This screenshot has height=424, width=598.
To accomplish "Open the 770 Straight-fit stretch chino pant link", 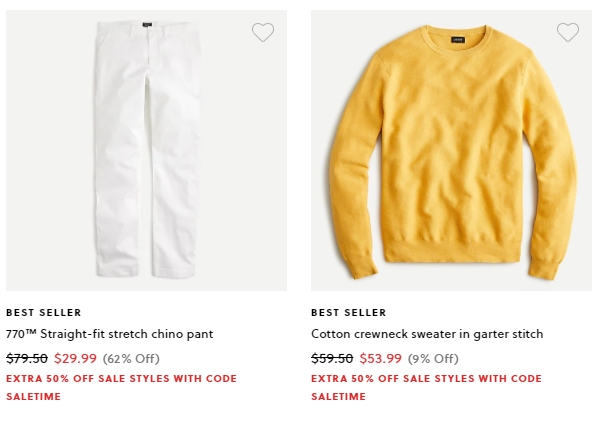I will tap(109, 334).
